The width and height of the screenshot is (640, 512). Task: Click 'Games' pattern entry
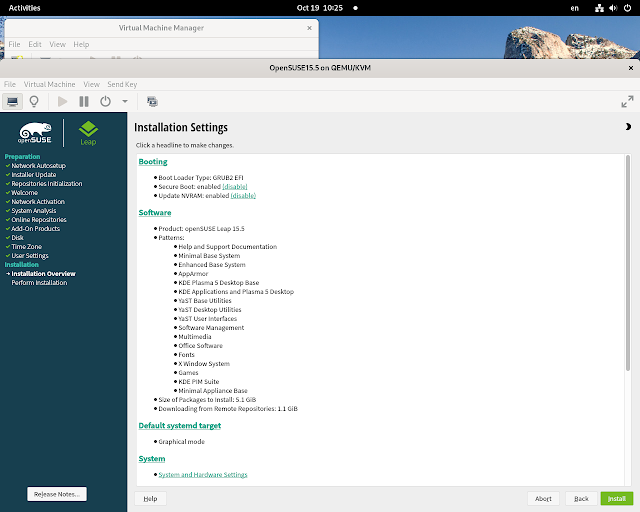(188, 372)
